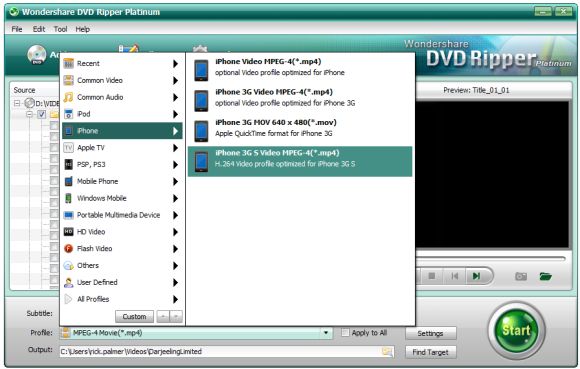Click the Portable Multimedia Device icon

68,215
